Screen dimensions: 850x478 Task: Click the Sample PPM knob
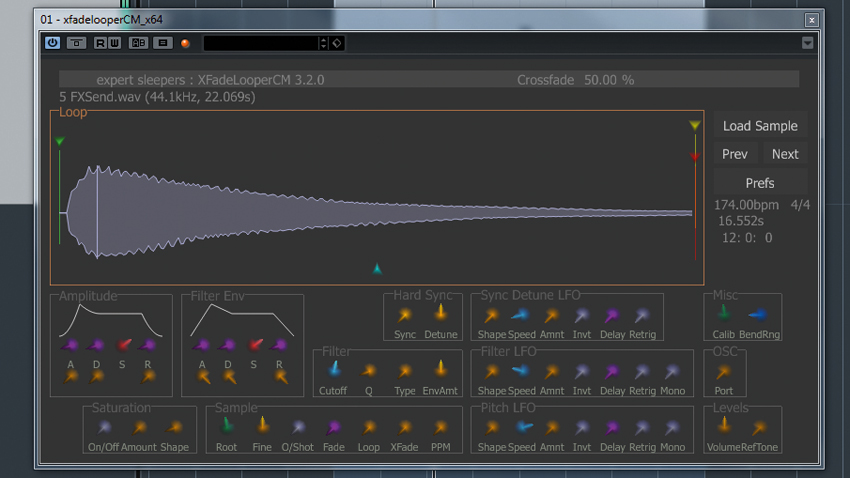[x=440, y=428]
